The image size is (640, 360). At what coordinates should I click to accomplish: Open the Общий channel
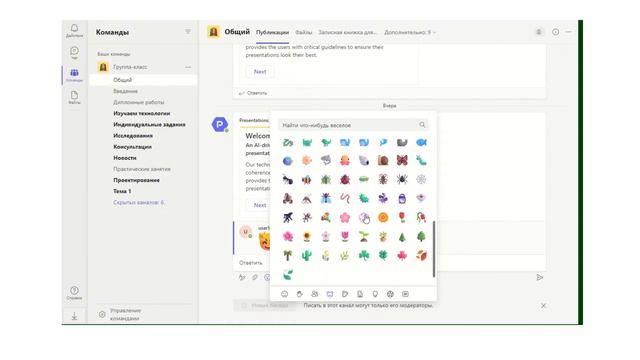(x=143, y=80)
